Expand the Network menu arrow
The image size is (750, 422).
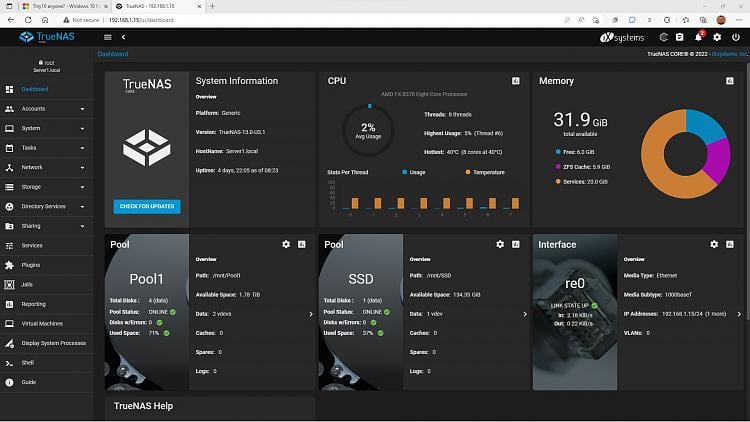point(82,168)
